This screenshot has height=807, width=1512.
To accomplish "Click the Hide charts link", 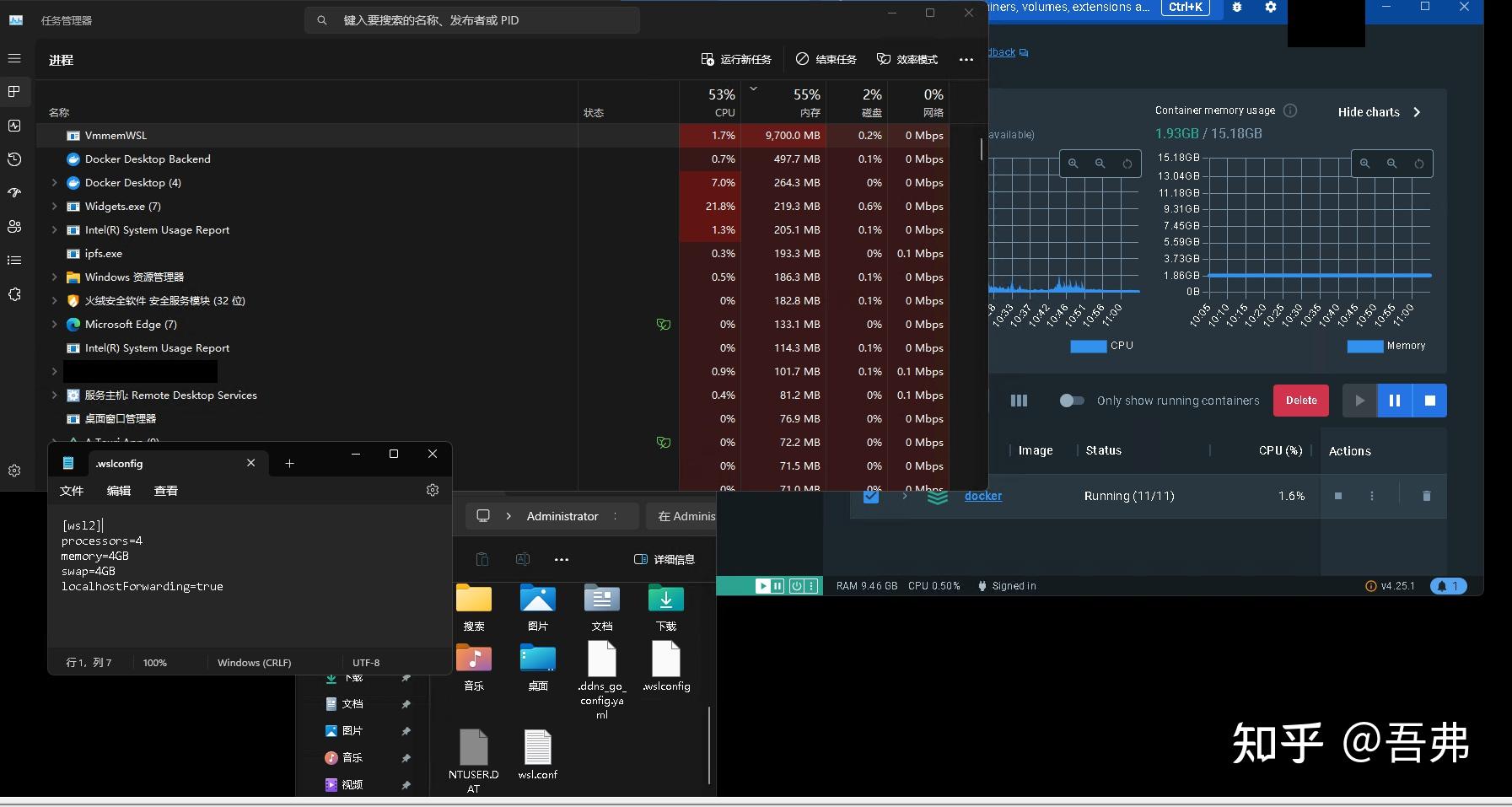I will [x=1368, y=111].
